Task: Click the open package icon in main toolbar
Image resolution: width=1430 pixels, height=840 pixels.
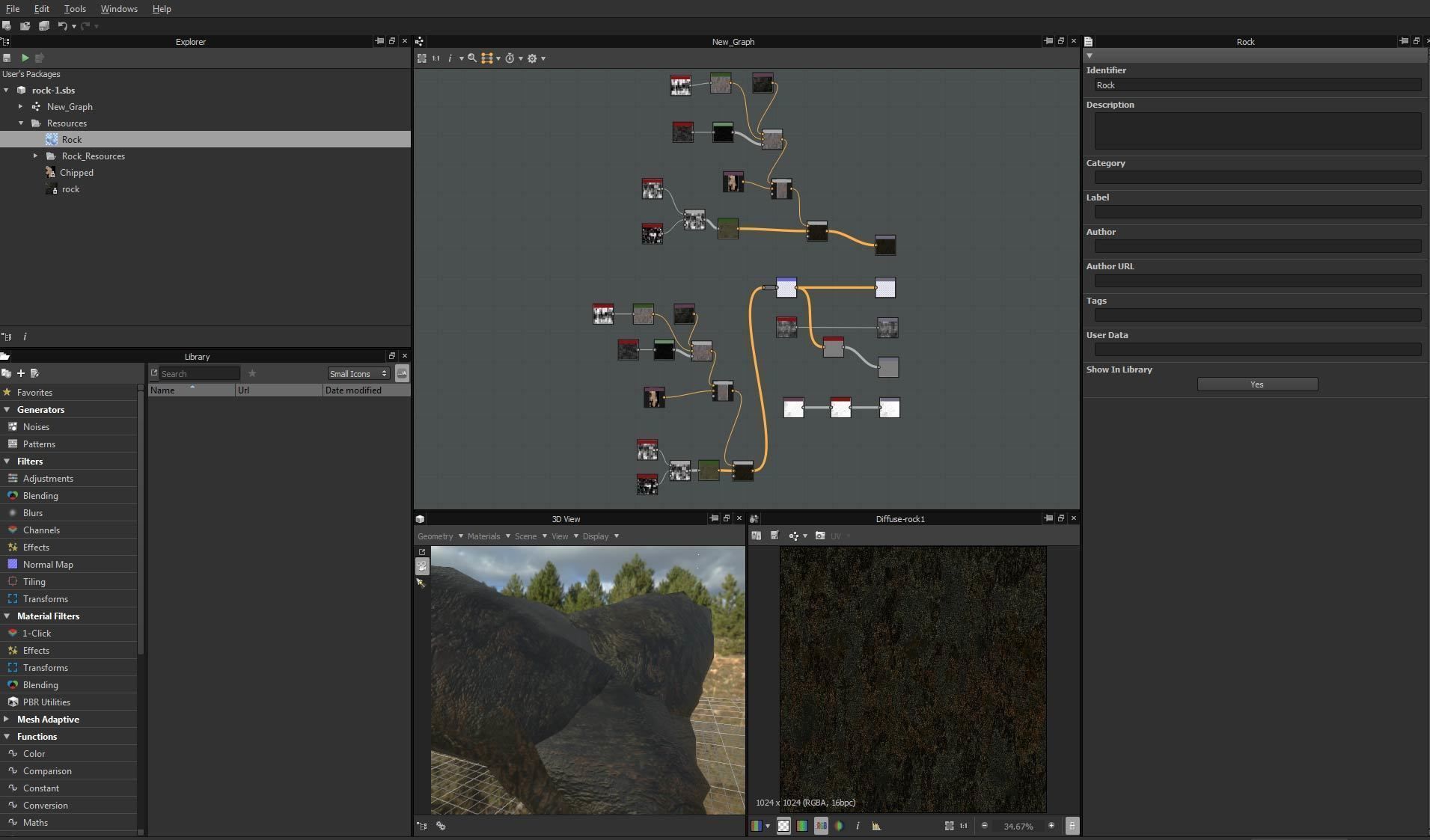Action: point(25,26)
